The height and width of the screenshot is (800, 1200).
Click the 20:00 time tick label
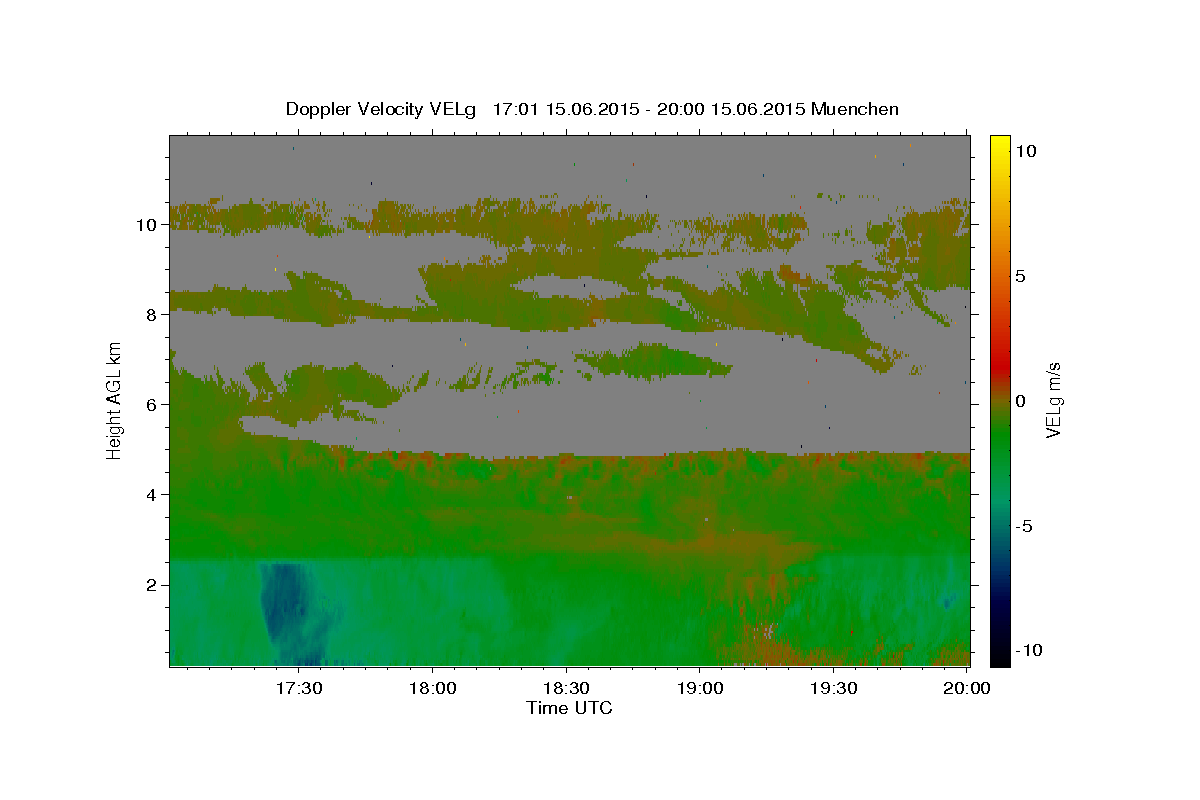tap(967, 688)
